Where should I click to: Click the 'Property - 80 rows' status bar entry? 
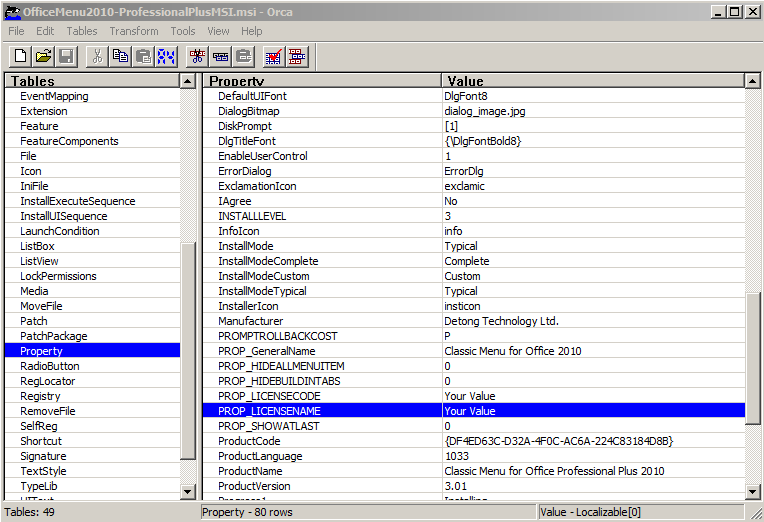coord(368,512)
